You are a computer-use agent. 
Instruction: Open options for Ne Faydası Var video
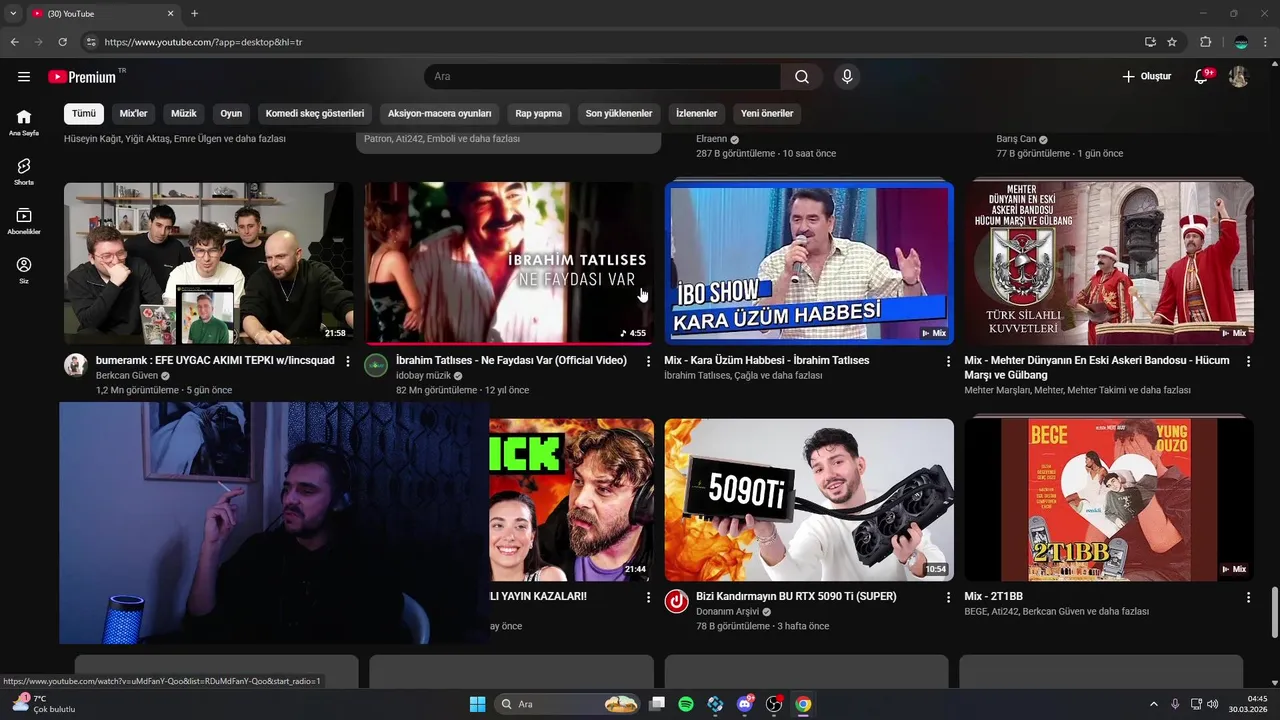point(648,361)
